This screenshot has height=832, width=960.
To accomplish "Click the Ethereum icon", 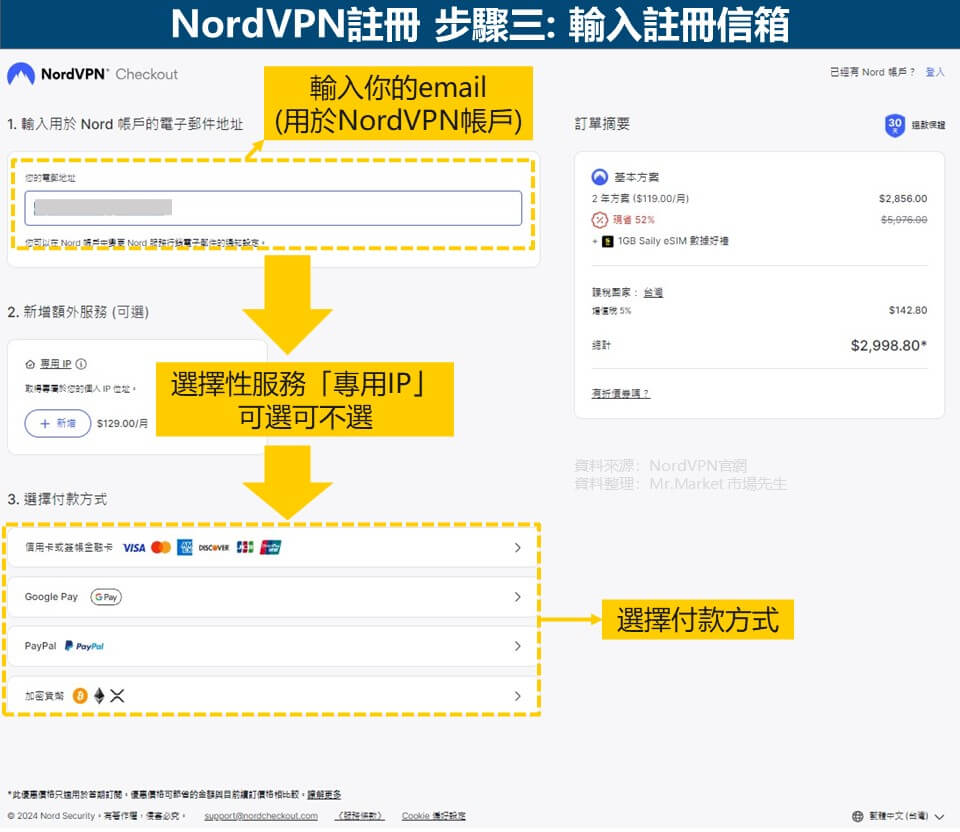I will pyautogui.click(x=99, y=697).
